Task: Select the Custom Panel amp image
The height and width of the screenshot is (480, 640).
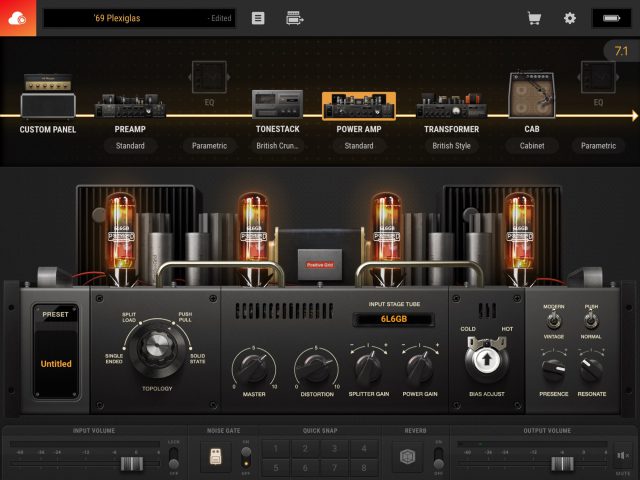Action: (x=48, y=96)
